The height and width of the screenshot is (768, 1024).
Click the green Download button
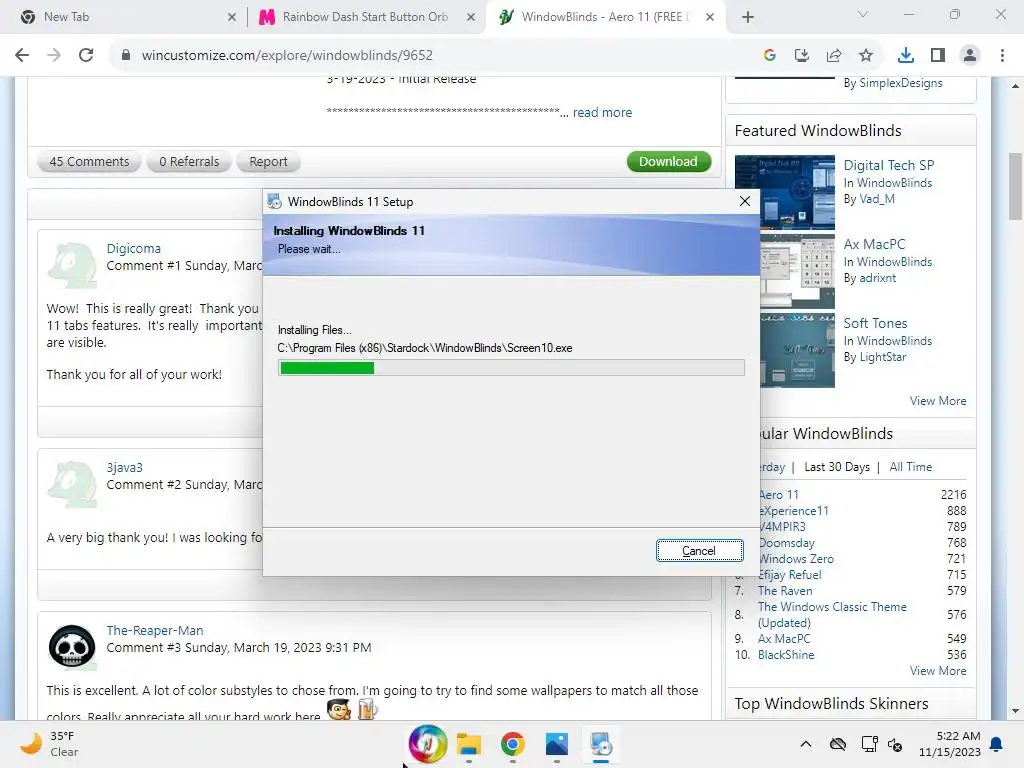click(668, 161)
